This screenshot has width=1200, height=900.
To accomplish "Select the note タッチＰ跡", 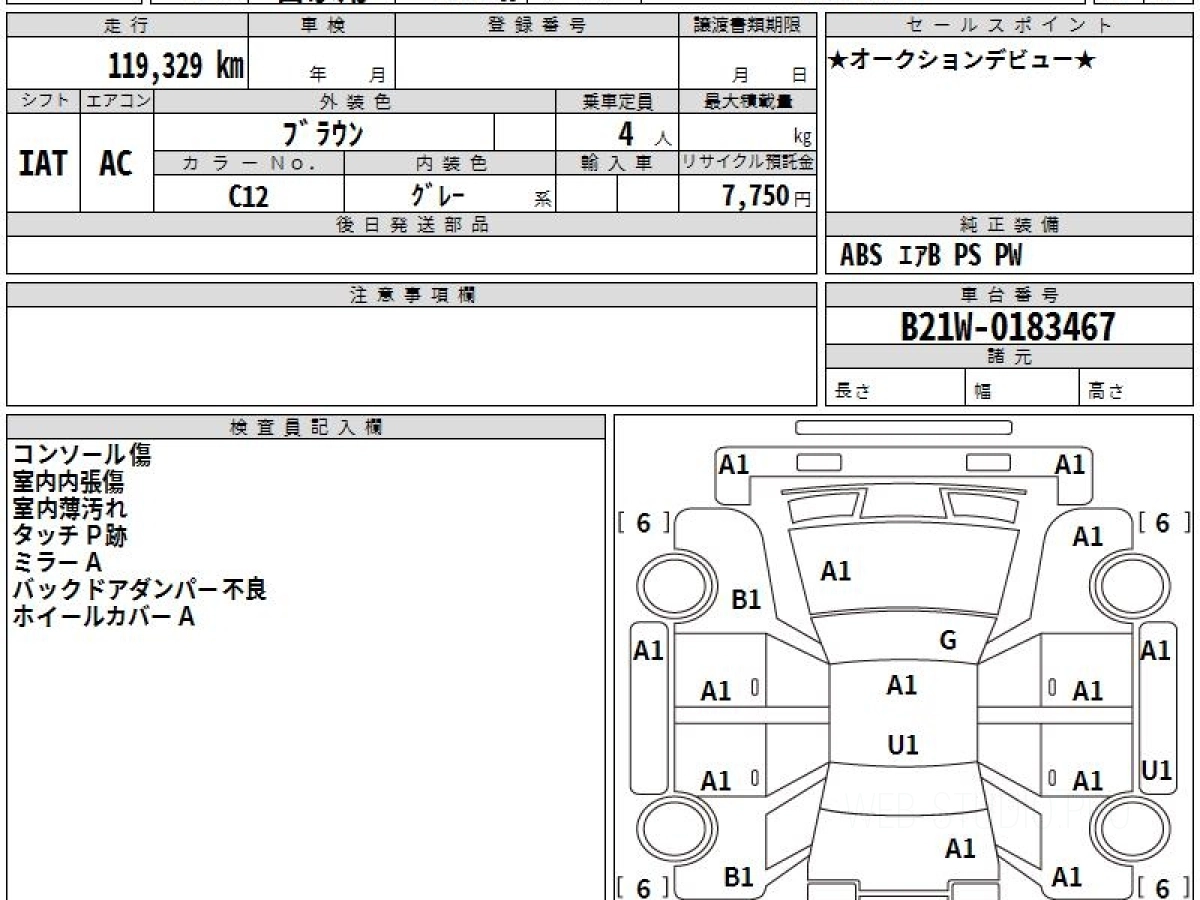I will [x=69, y=535].
